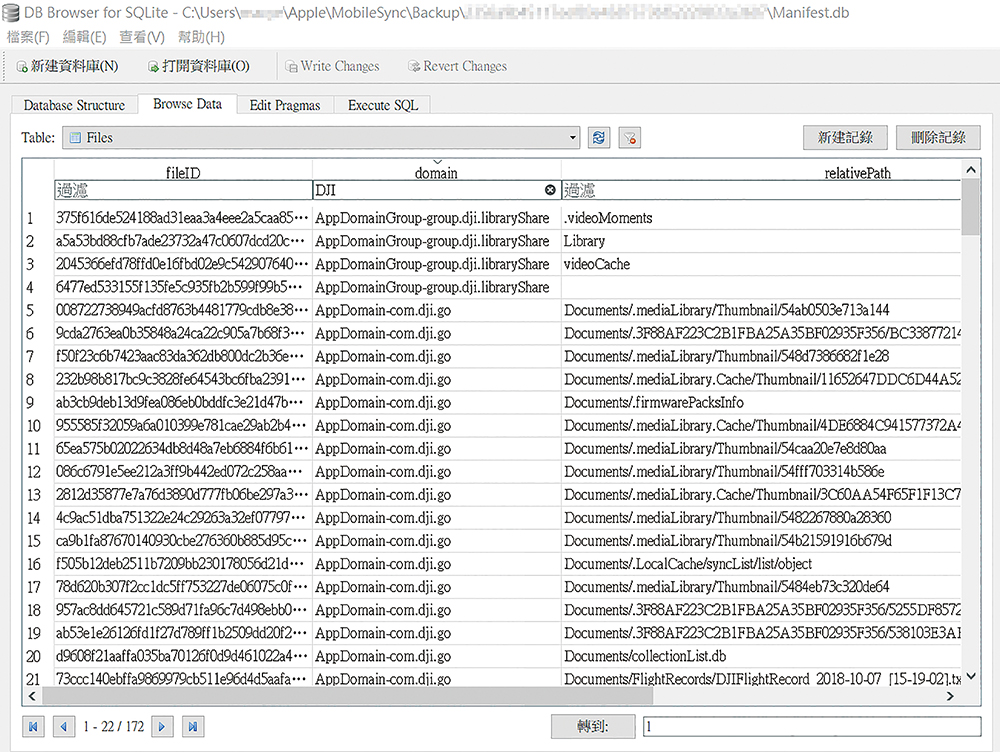Switch to the Browse Data tab

coord(188,104)
